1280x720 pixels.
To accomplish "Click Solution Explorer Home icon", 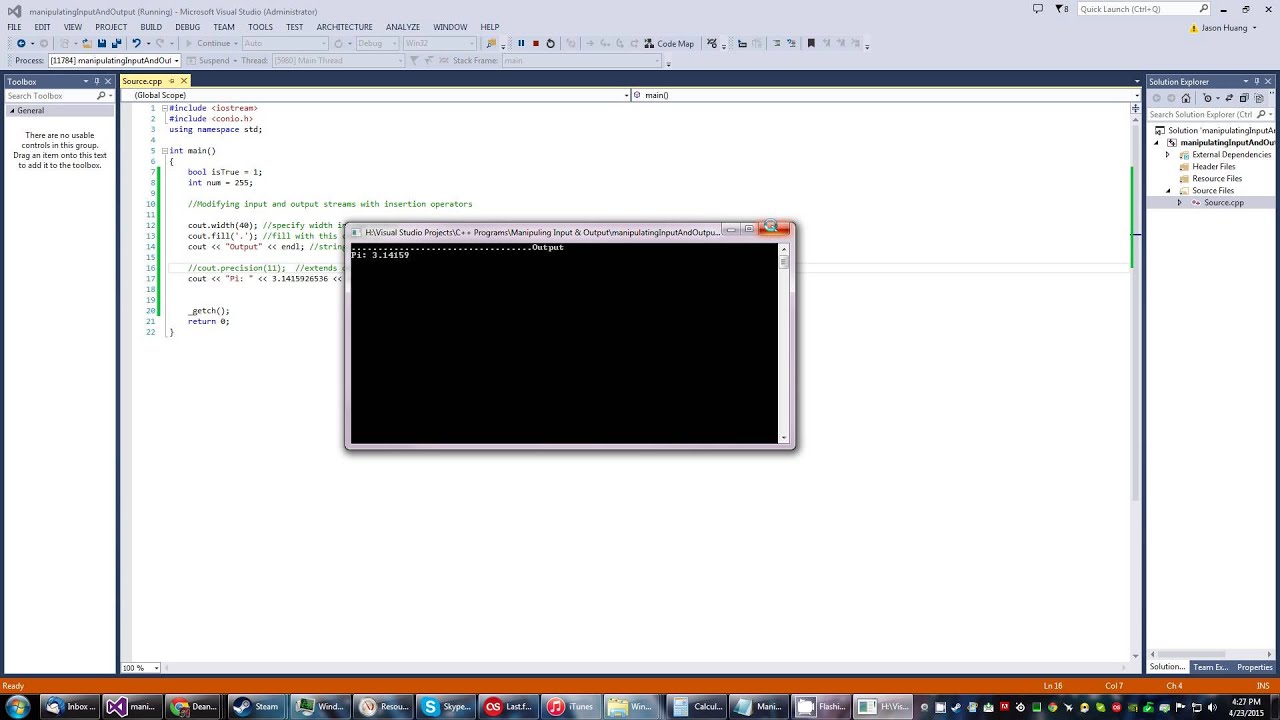I will point(1186,98).
